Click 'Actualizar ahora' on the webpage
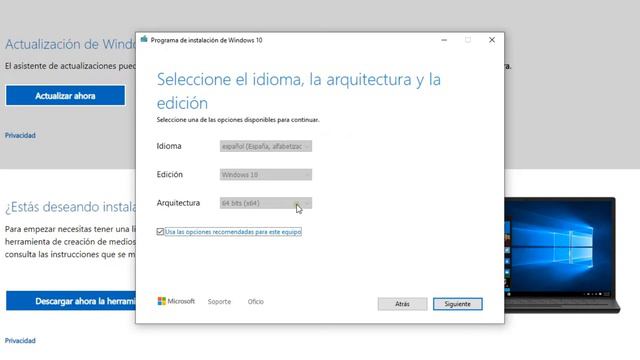Image resolution: width=640 pixels, height=360 pixels. coord(65,96)
